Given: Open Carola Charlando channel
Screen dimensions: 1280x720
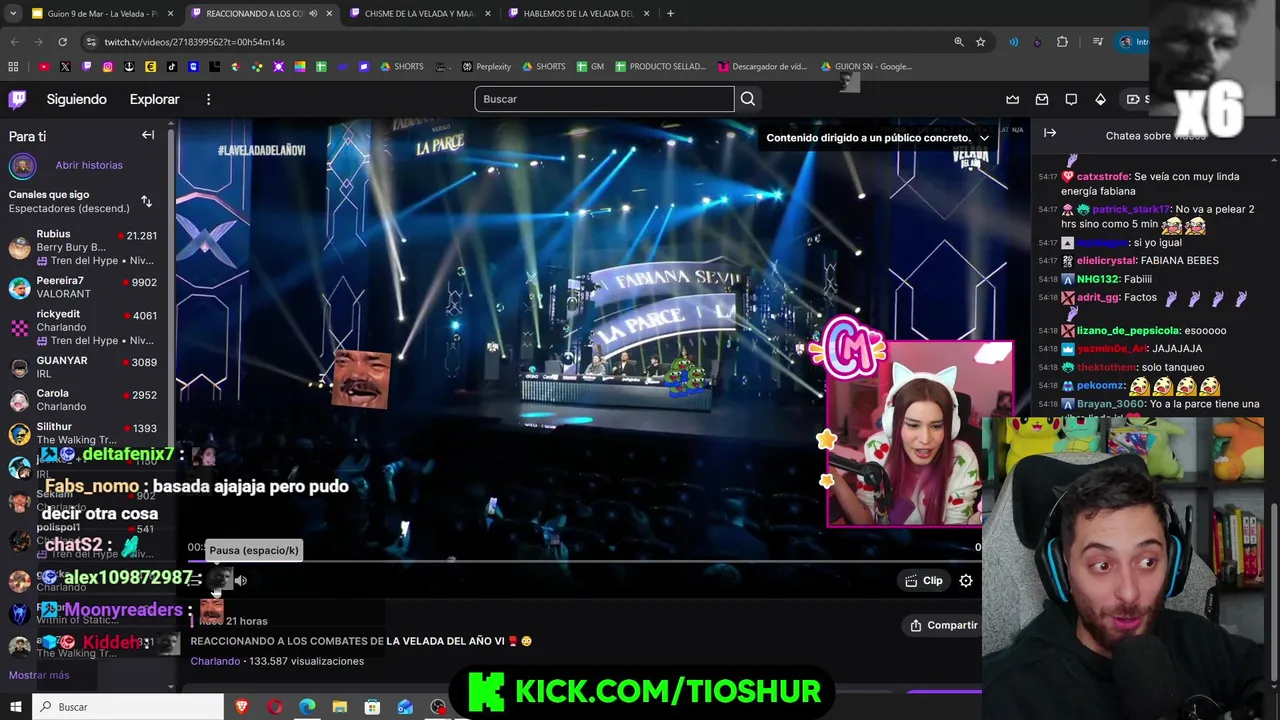Looking at the screenshot, I should pos(84,400).
